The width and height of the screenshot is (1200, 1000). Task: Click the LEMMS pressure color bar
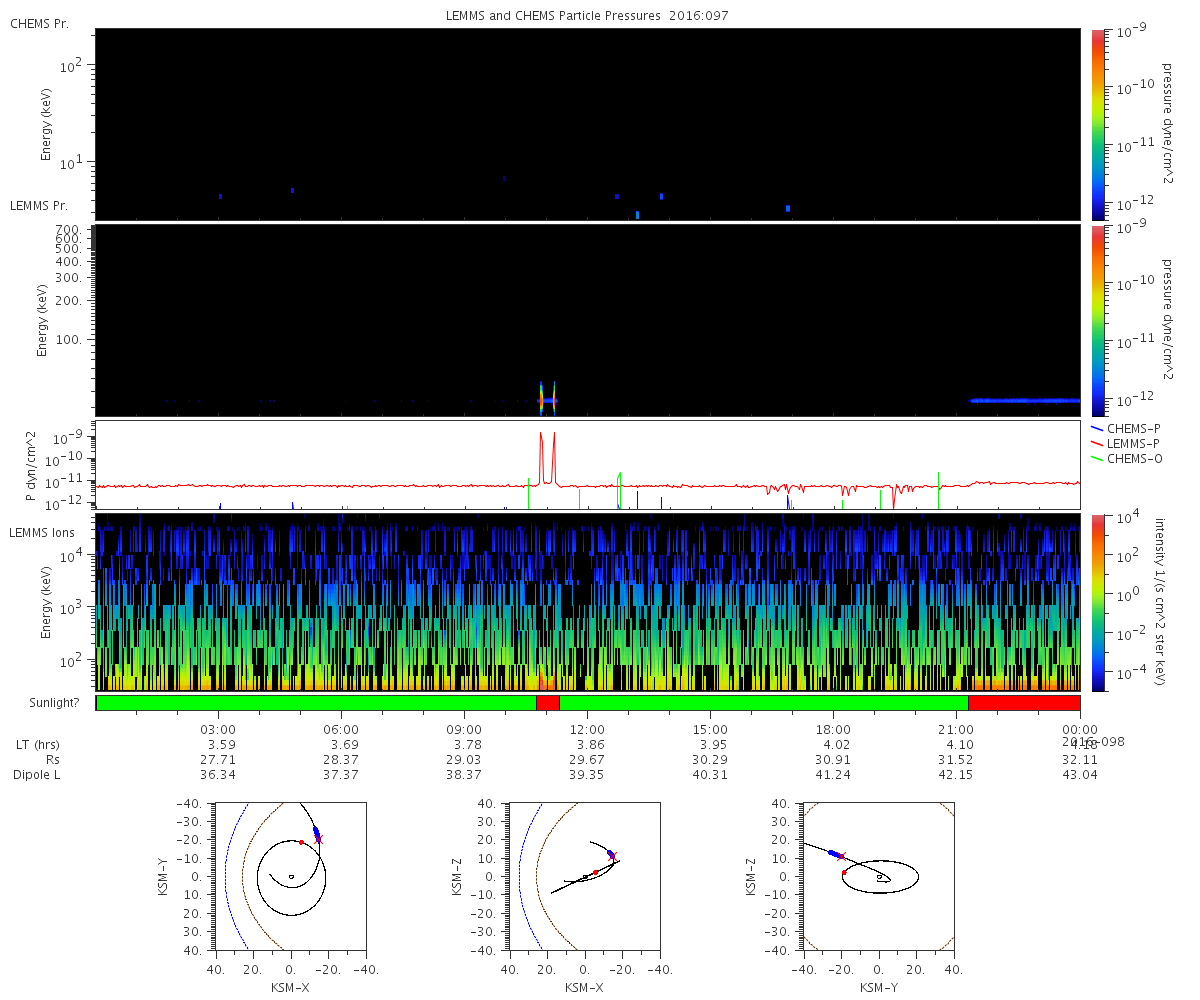pos(1097,320)
